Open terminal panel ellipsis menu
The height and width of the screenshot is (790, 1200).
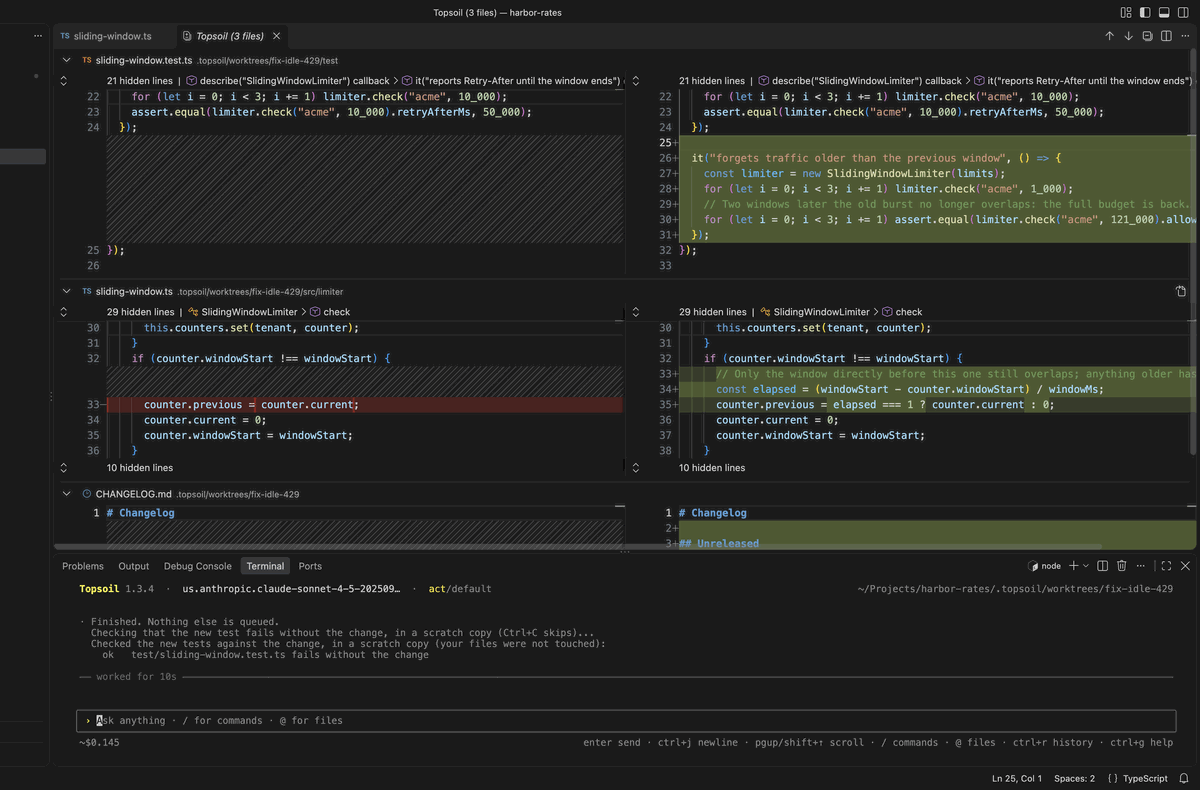1141,566
